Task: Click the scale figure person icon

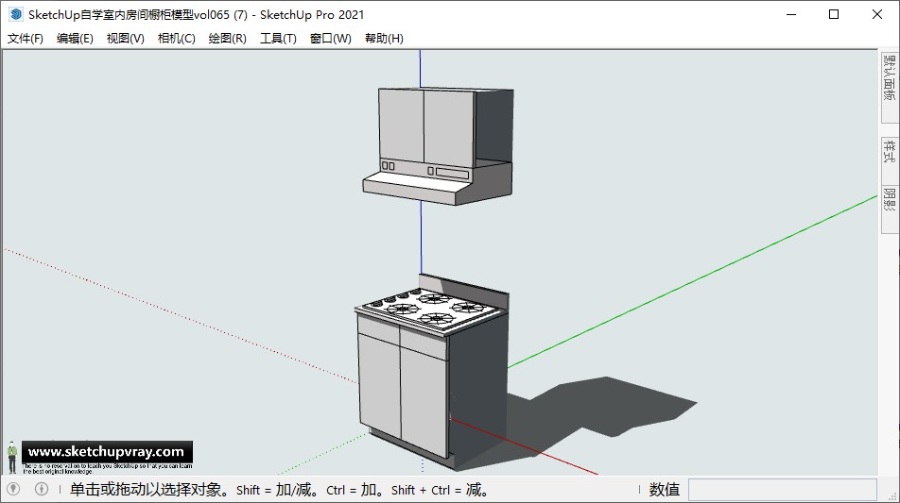Action: coord(12,458)
